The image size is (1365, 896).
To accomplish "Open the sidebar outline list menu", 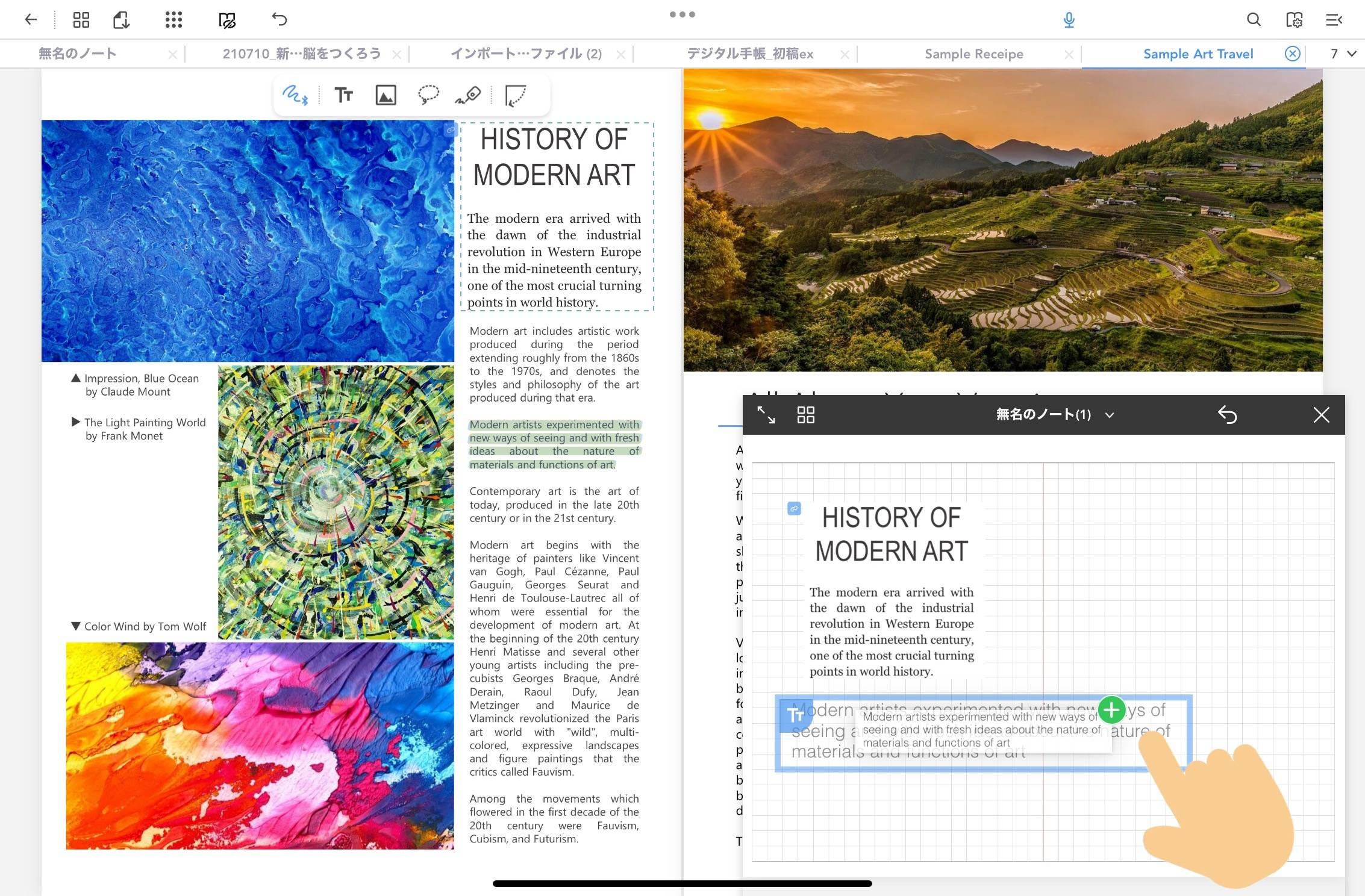I will click(1334, 20).
